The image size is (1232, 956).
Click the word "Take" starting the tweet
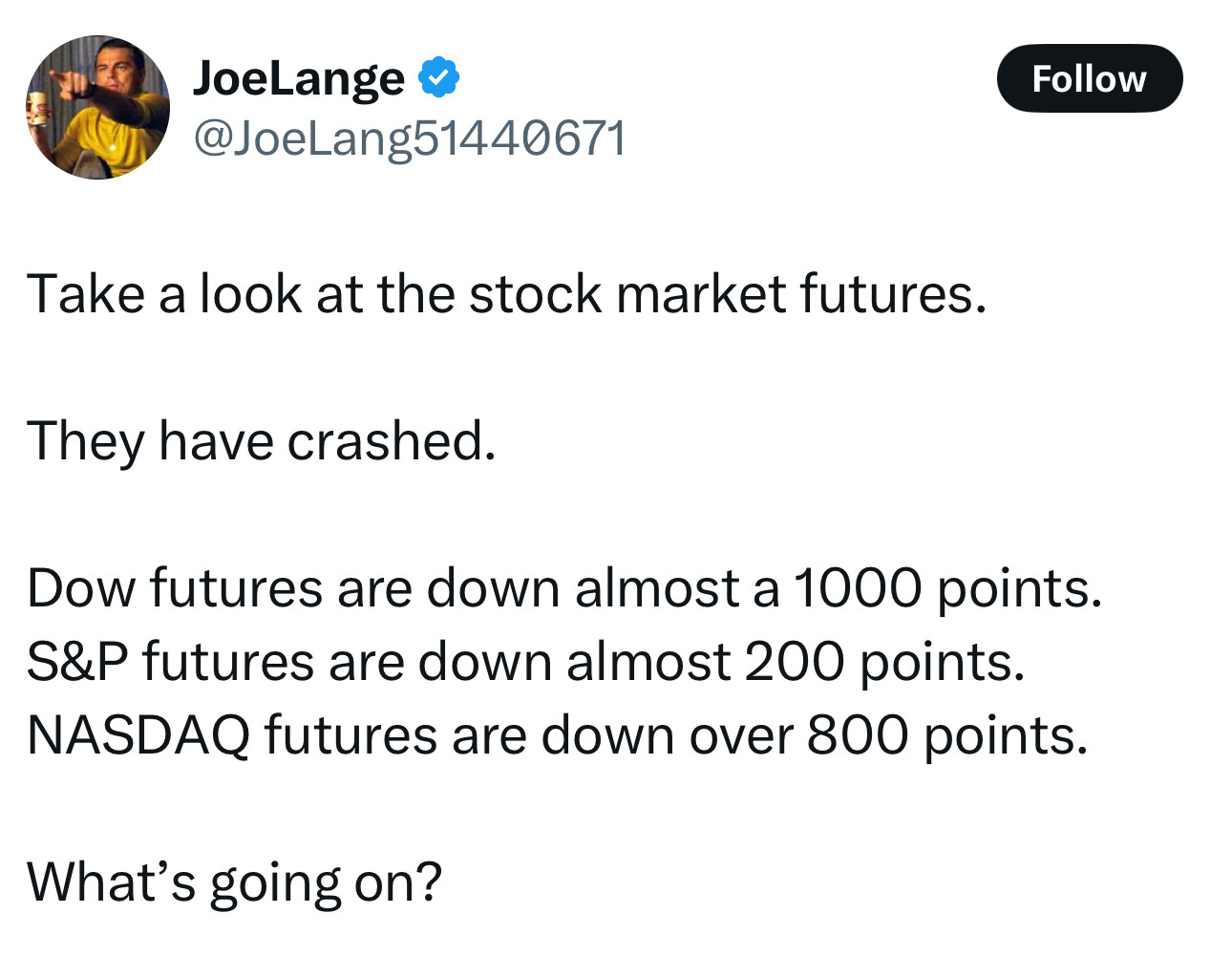(x=86, y=293)
